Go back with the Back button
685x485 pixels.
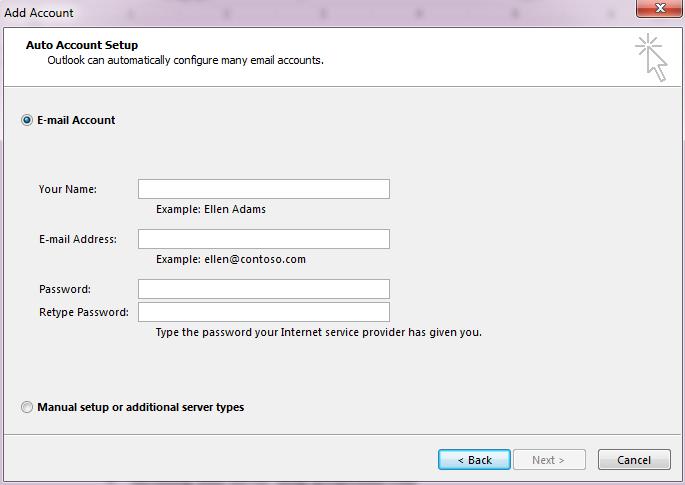[x=474, y=460]
